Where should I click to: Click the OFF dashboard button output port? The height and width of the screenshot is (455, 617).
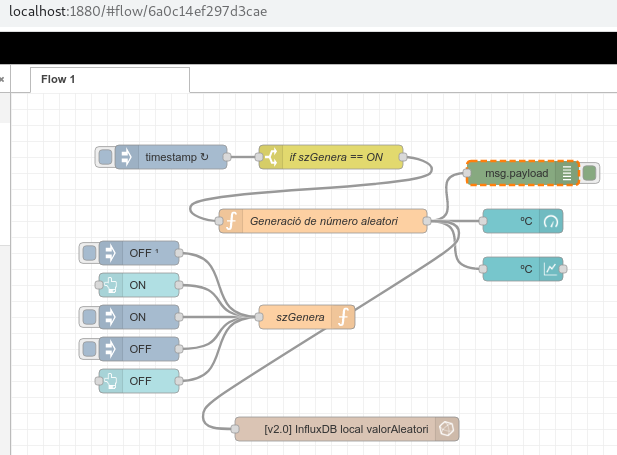179,381
